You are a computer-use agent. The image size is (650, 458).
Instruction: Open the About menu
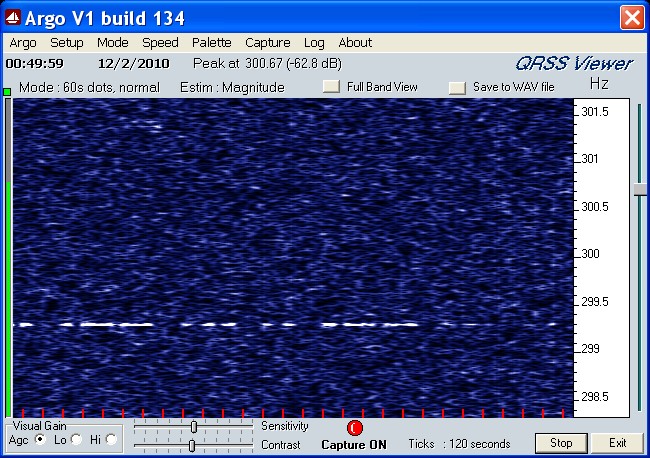(355, 43)
